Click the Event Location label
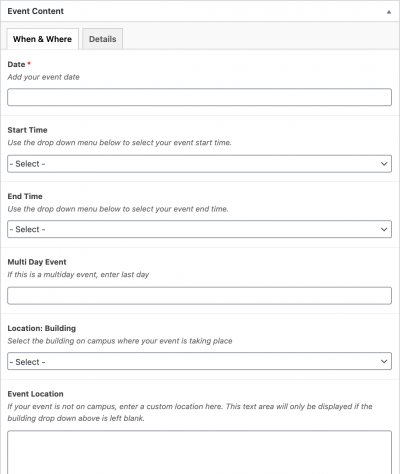Screen dimensions: 400x474 point(35,394)
